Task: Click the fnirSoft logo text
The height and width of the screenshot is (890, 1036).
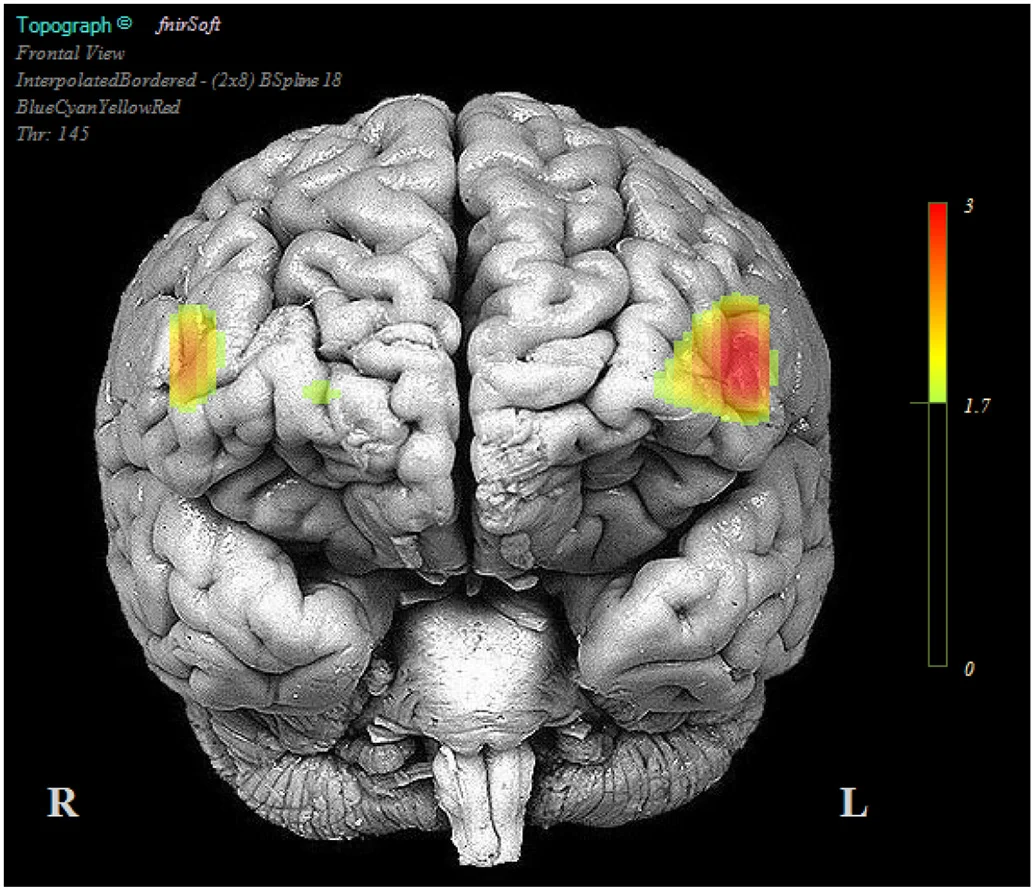Action: [188, 24]
